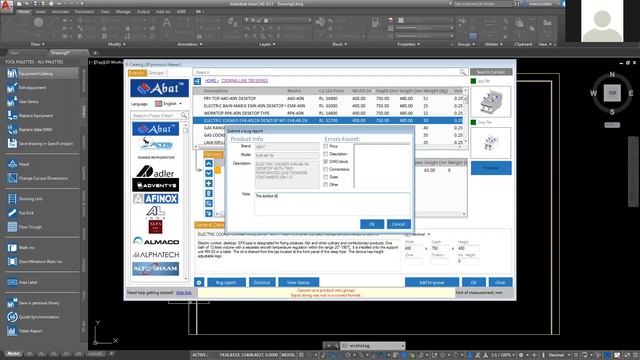640x360 pixels.
Task: Select the AFINOX brand logo
Action: pos(156,199)
